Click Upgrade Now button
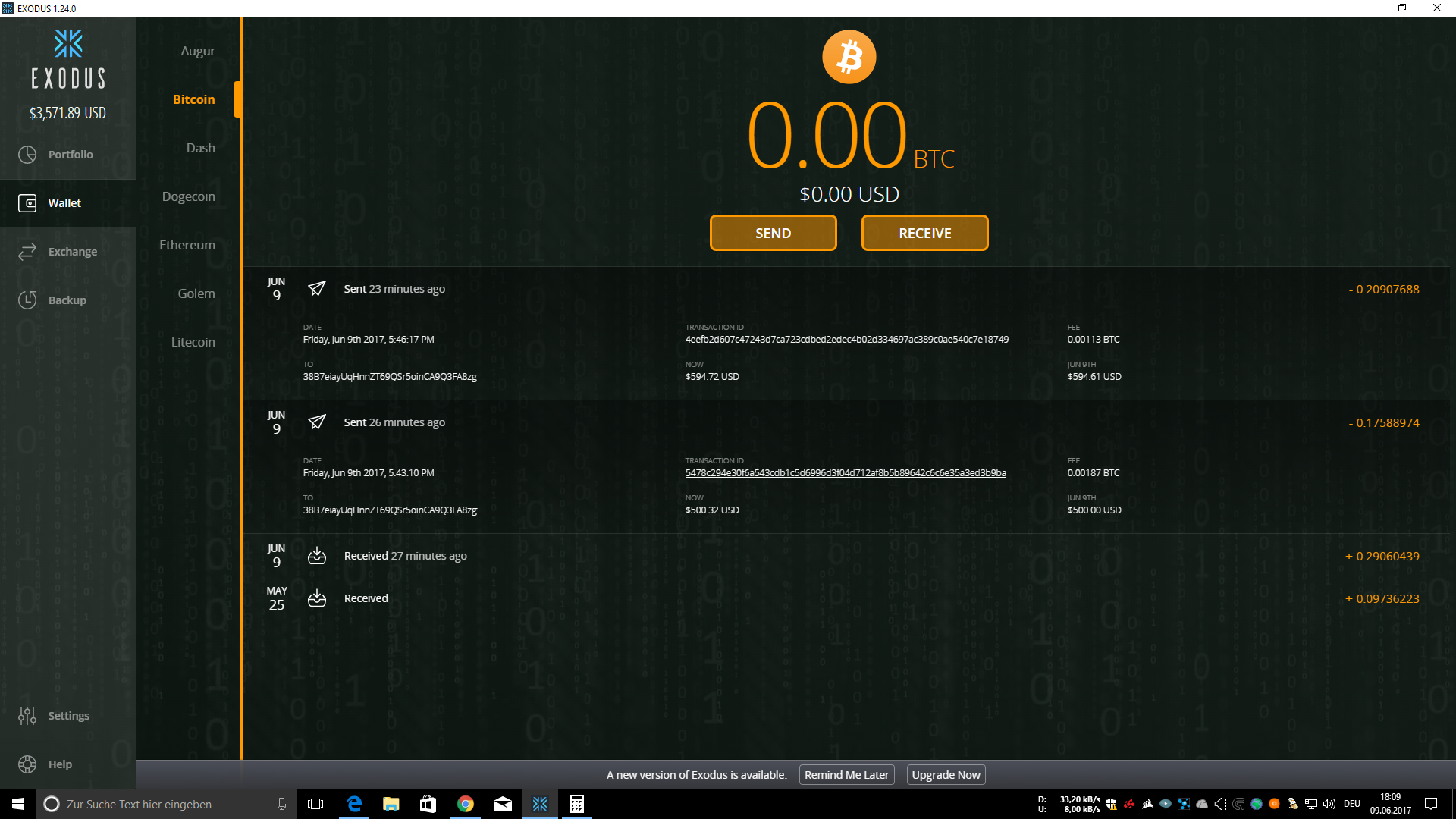The width and height of the screenshot is (1456, 819). (x=946, y=775)
